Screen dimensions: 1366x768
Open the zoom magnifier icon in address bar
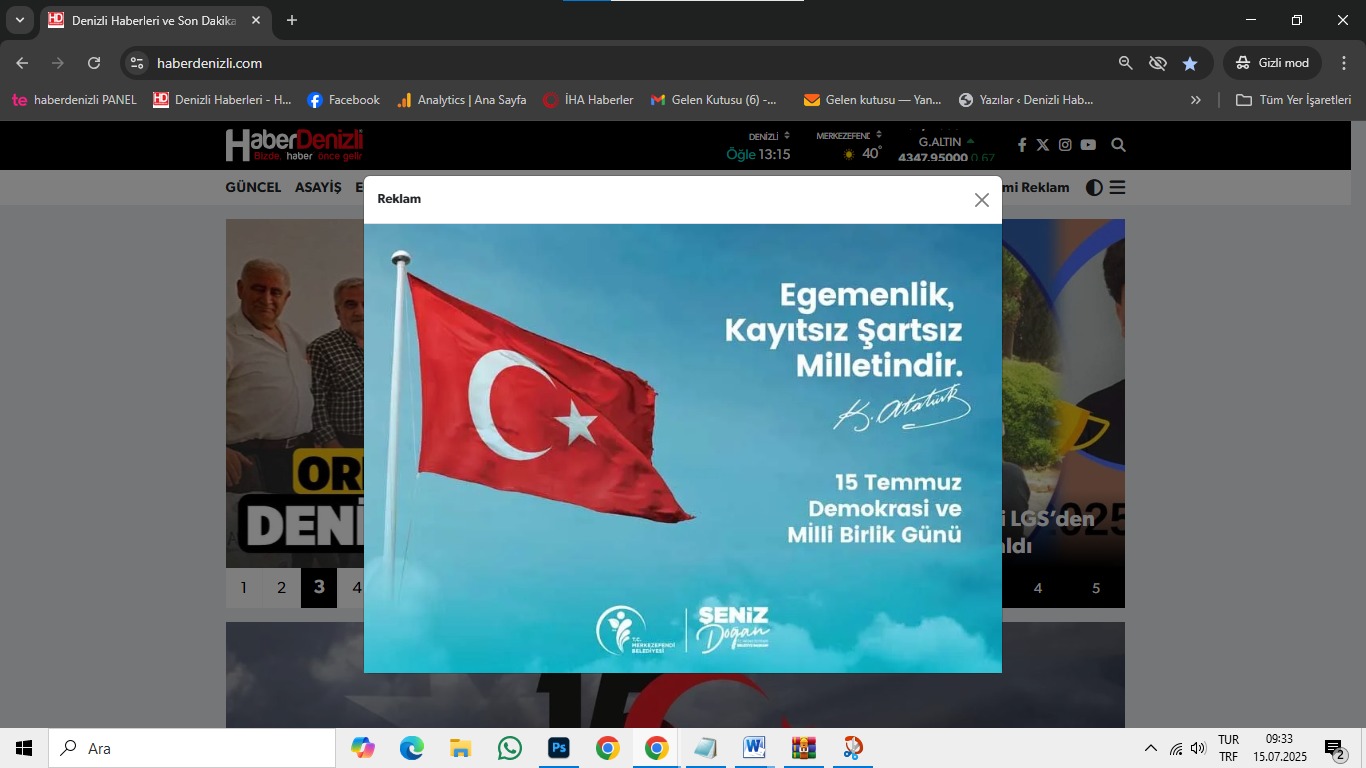click(1125, 63)
